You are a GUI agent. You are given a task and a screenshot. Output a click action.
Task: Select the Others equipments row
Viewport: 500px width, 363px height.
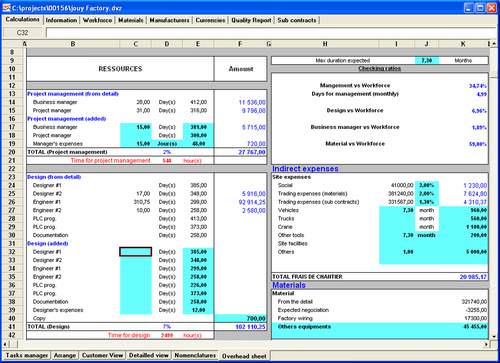coord(380,327)
